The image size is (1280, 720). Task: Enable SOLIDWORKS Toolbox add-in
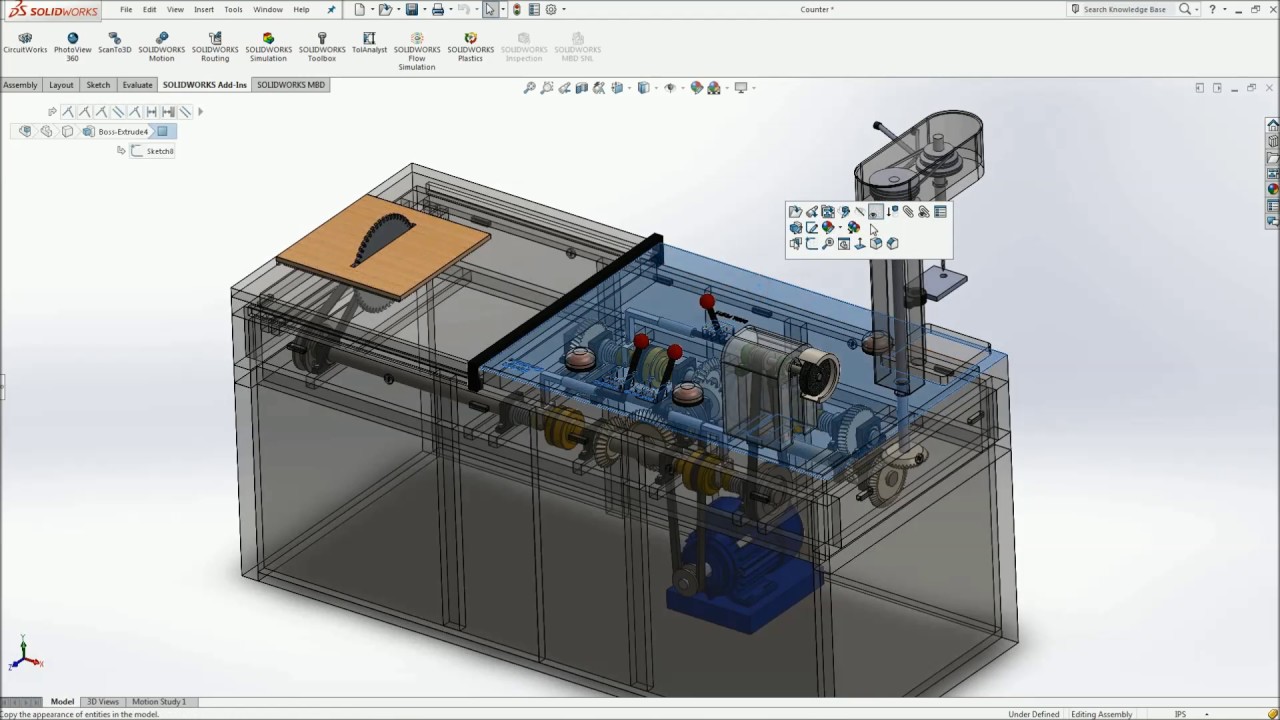(x=322, y=47)
